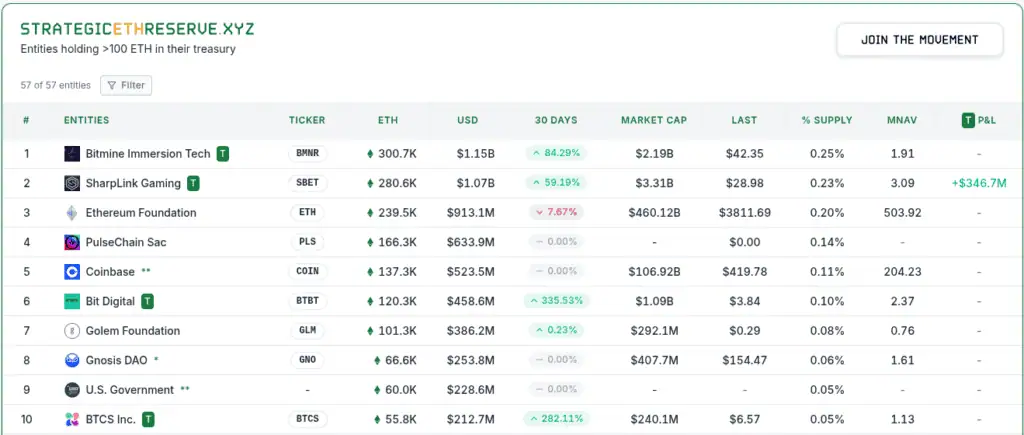Screen dimensions: 1024x435
Task: Click the T badge in the P&L header
Action: (x=968, y=120)
